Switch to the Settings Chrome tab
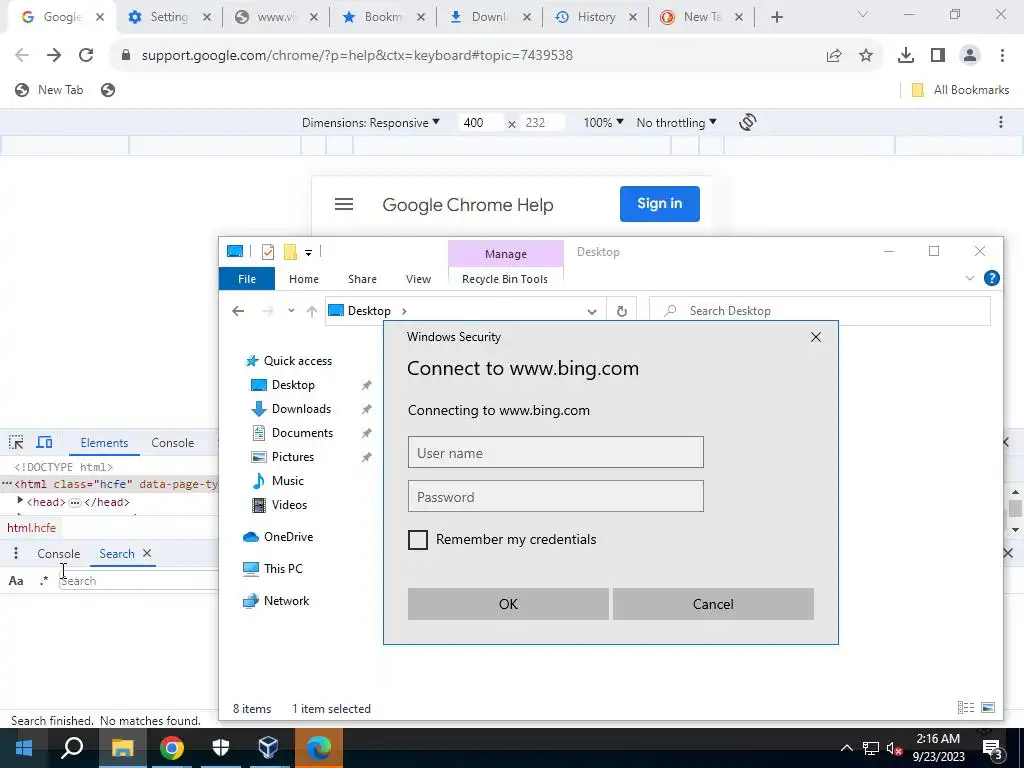Image resolution: width=1024 pixels, height=768 pixels. coord(168,17)
